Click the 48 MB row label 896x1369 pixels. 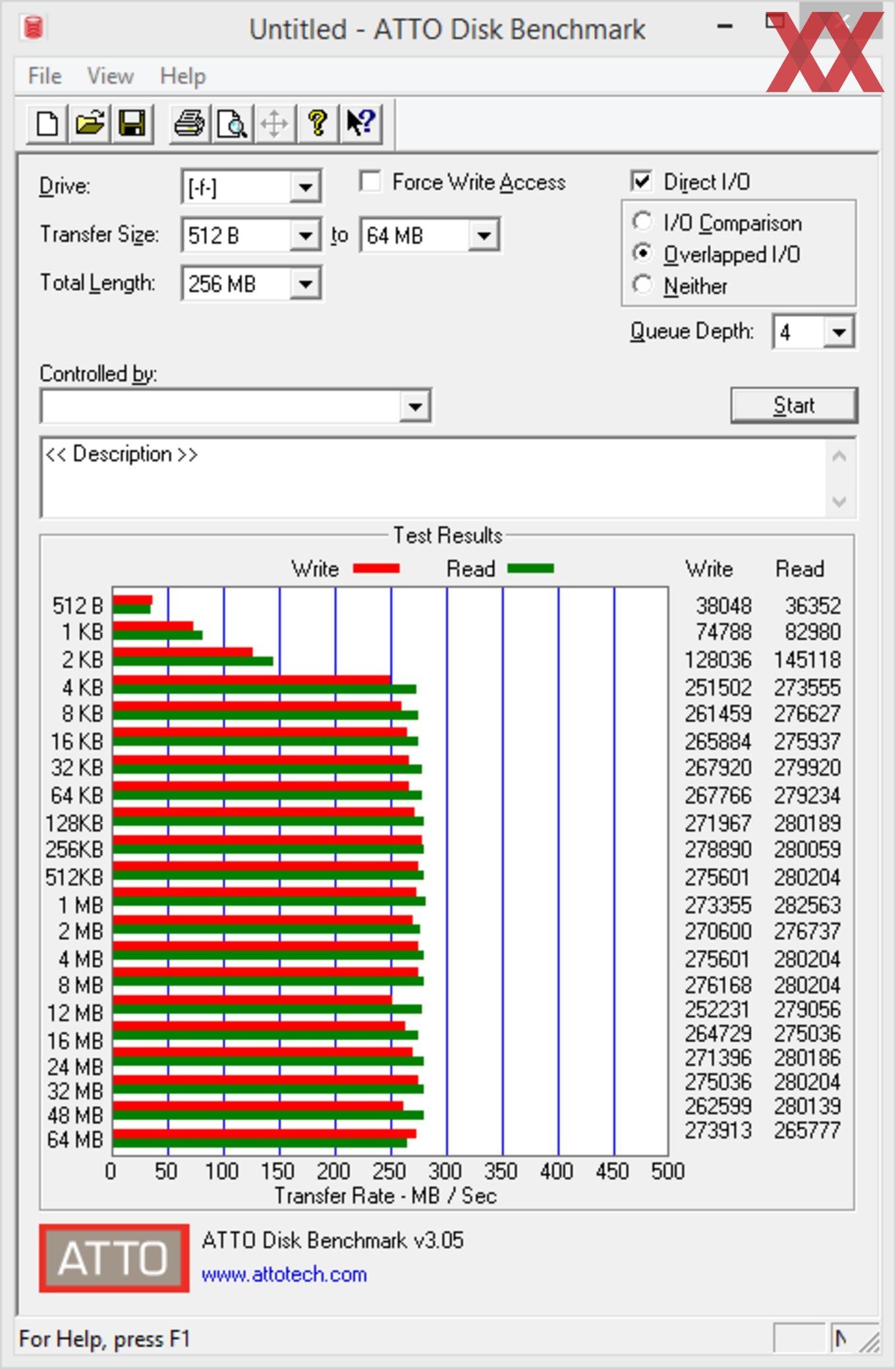click(75, 1115)
